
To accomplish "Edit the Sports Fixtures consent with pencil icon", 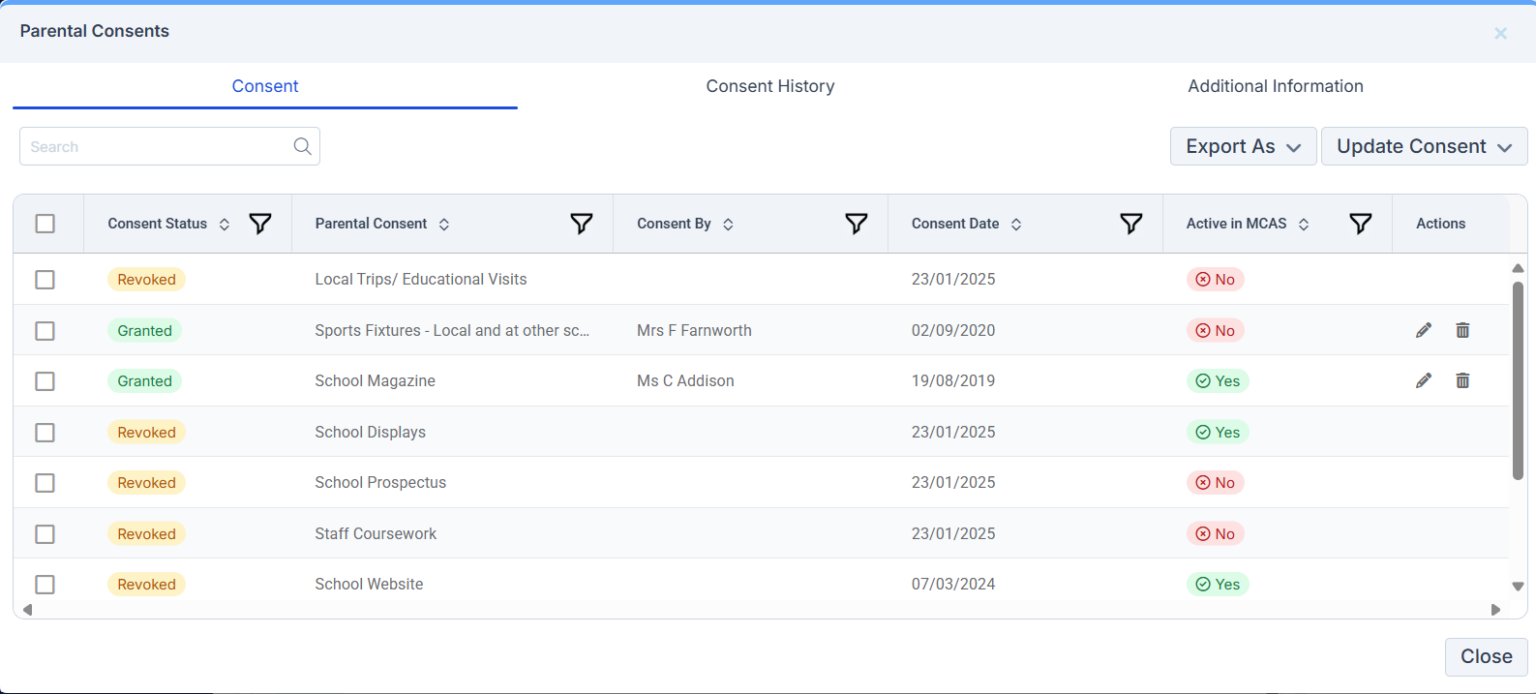I will (1424, 330).
